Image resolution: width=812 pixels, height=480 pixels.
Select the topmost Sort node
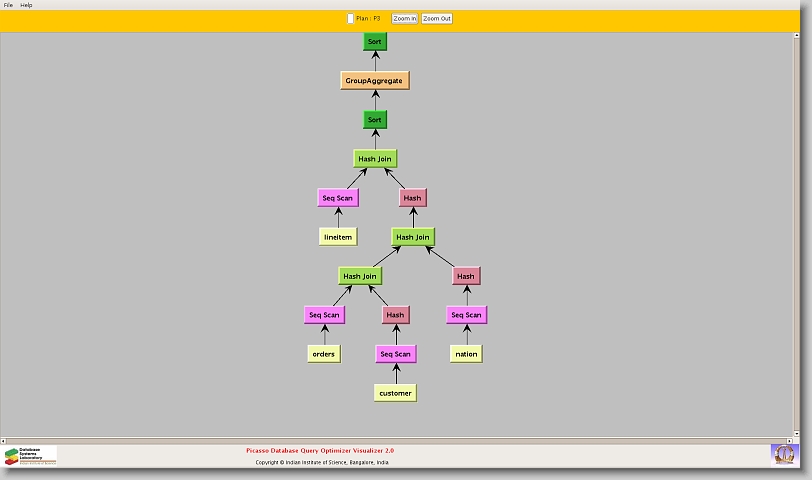tap(375, 42)
